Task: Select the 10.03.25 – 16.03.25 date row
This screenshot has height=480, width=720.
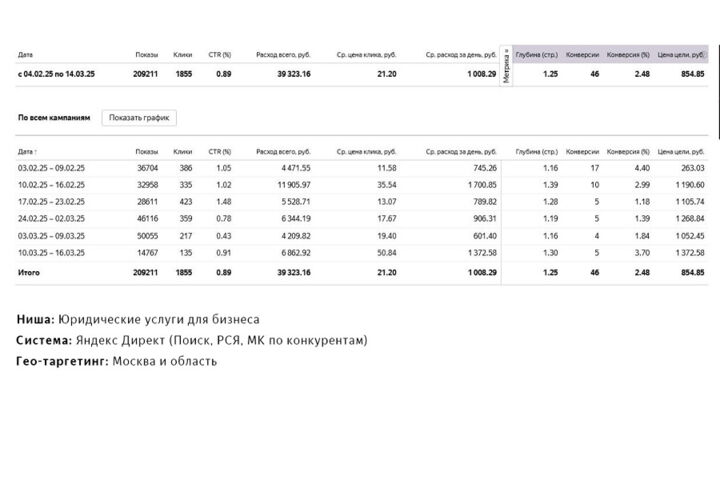Action: (361, 253)
